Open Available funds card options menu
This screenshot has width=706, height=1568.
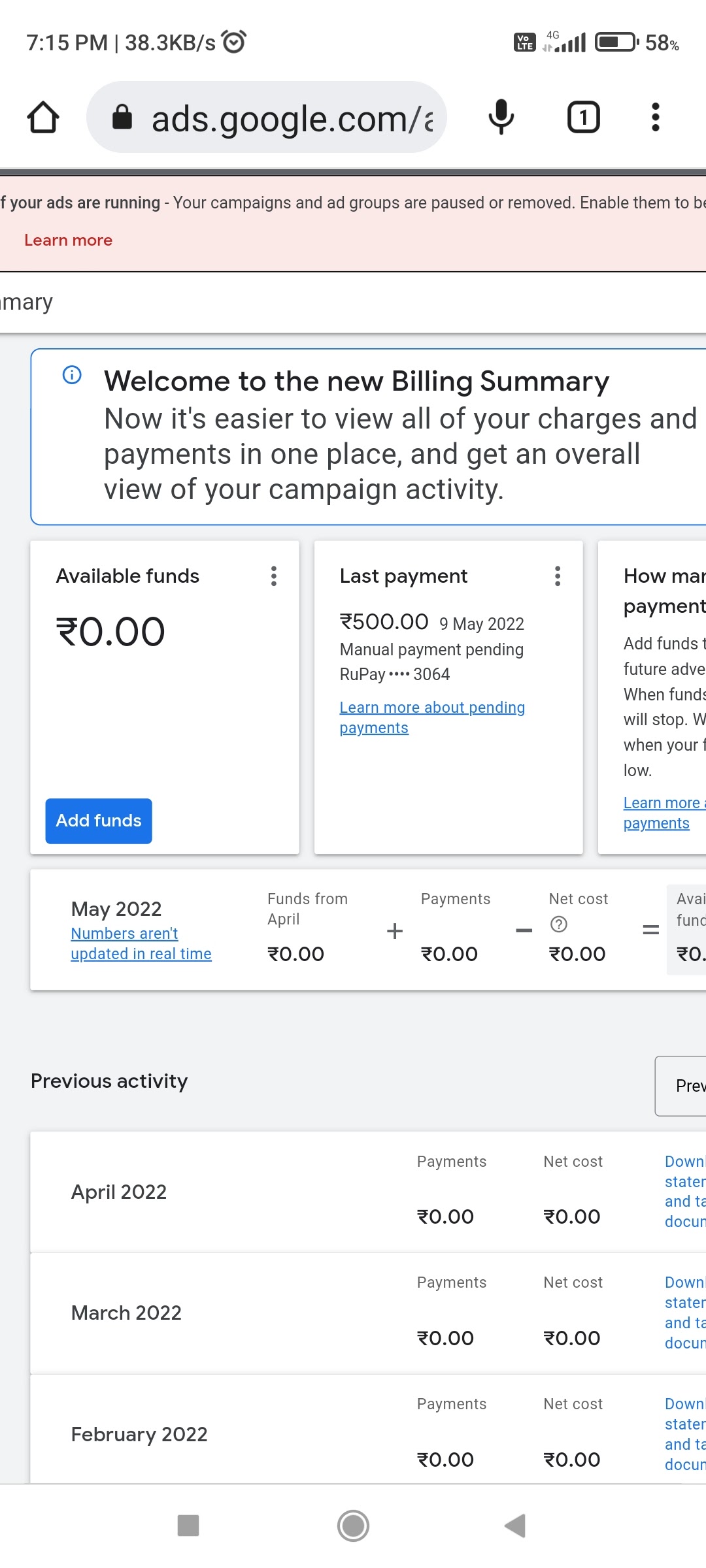coord(274,576)
